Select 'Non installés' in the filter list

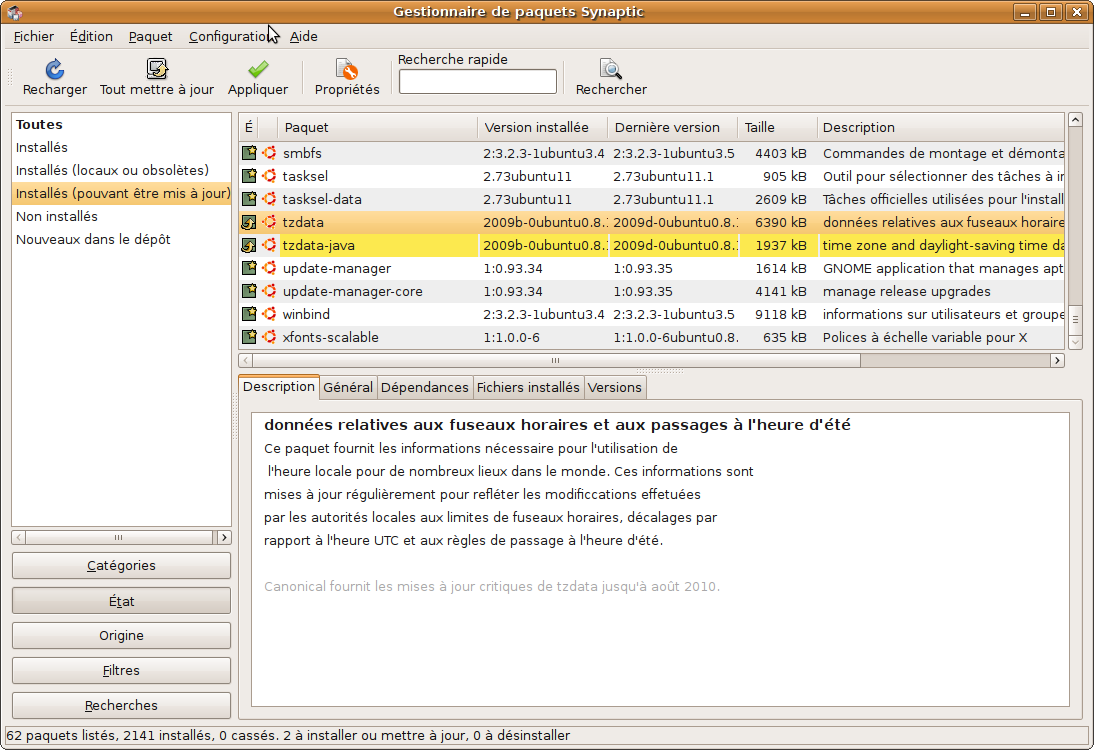point(56,216)
